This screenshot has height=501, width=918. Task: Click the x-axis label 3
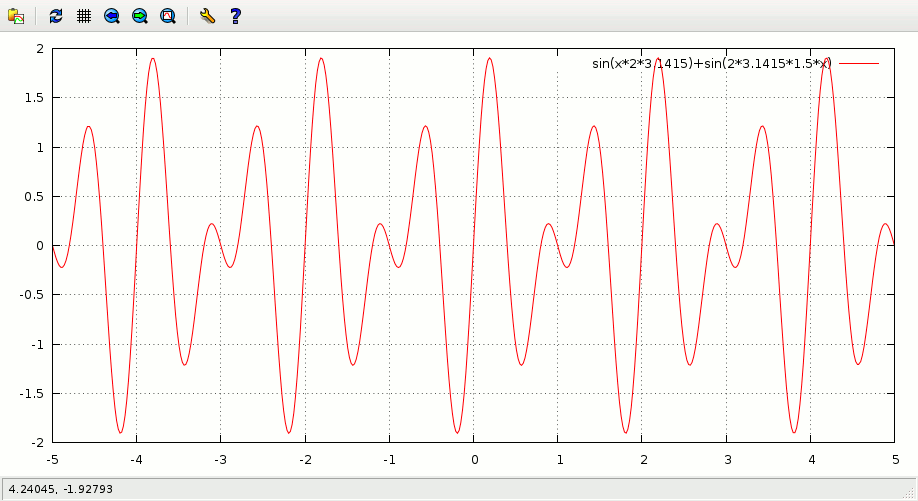[728, 460]
